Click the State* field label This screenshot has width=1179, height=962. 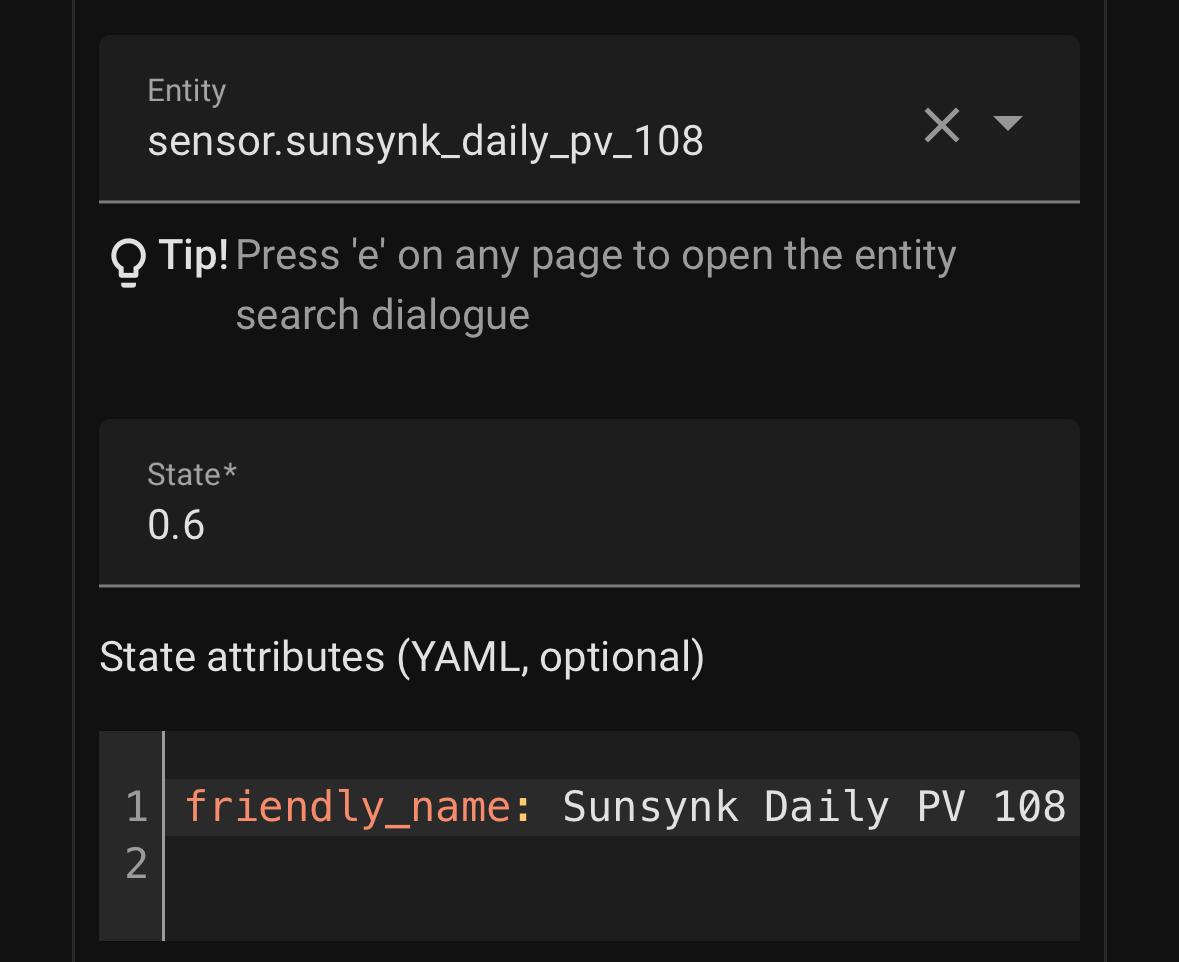coord(192,475)
